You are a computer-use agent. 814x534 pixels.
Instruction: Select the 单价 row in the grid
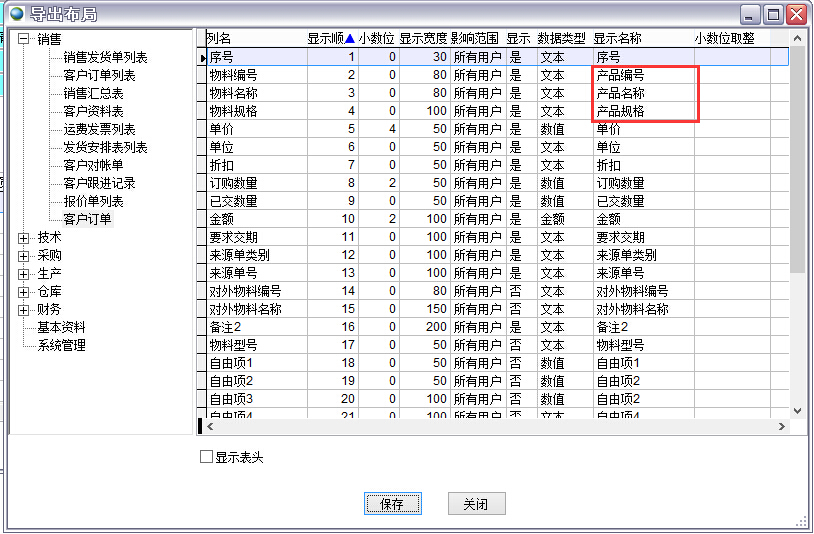(255, 129)
